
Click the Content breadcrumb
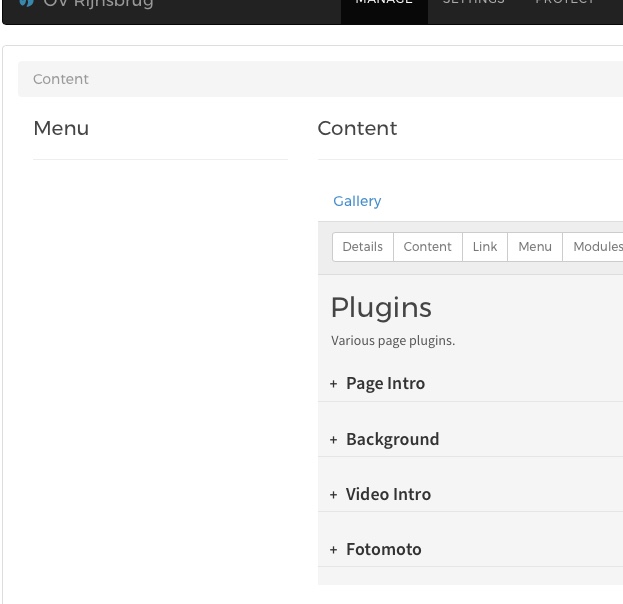pyautogui.click(x=61, y=79)
